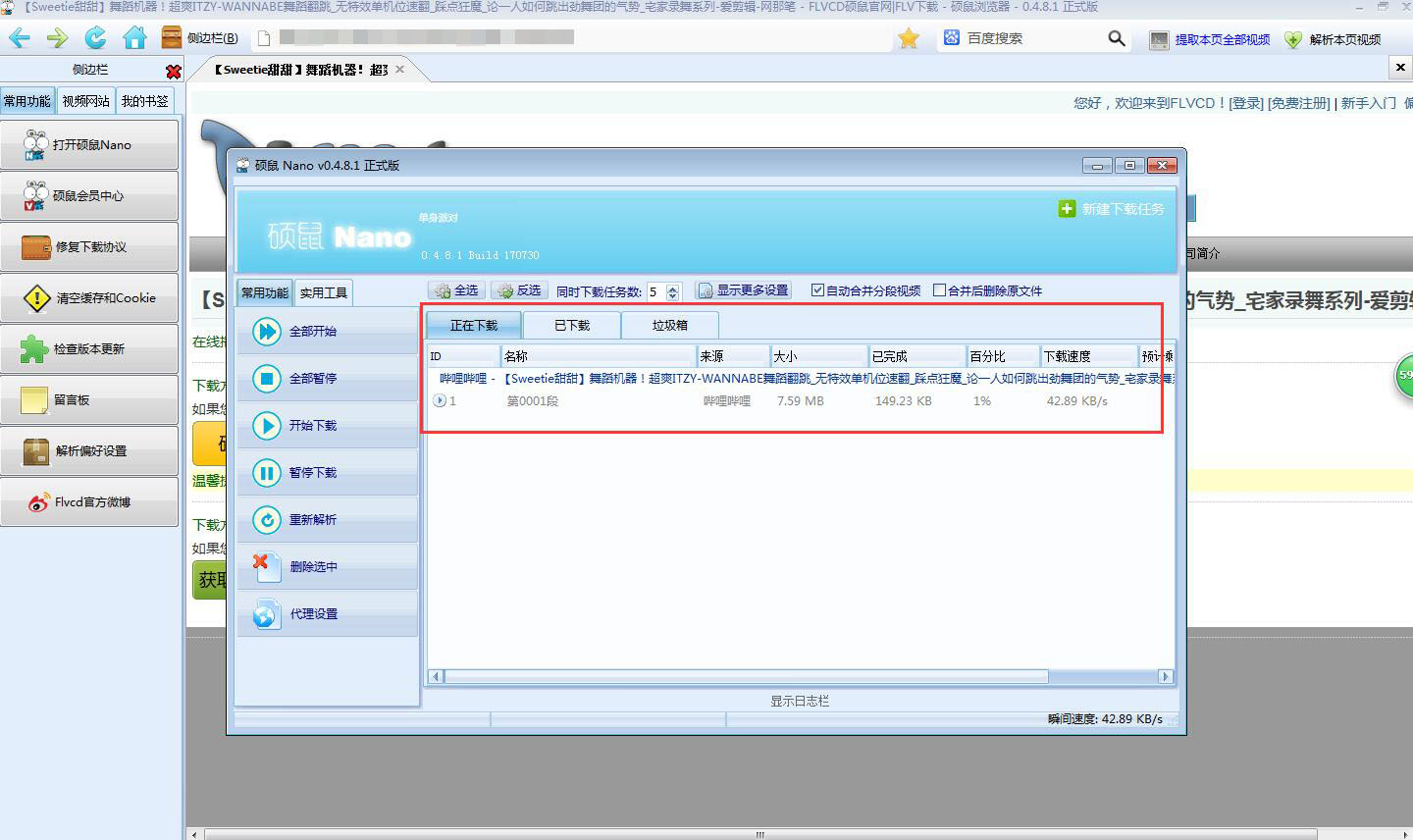Click the download list horizontal scrollbar

click(x=746, y=676)
